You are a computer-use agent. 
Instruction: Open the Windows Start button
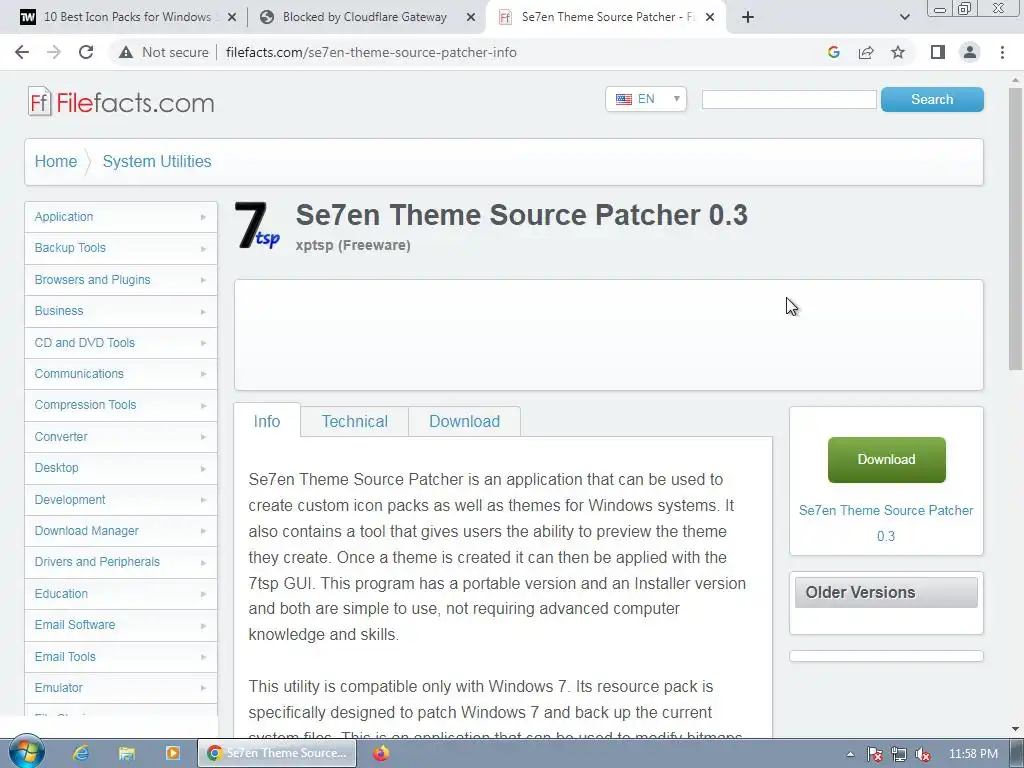[27, 752]
